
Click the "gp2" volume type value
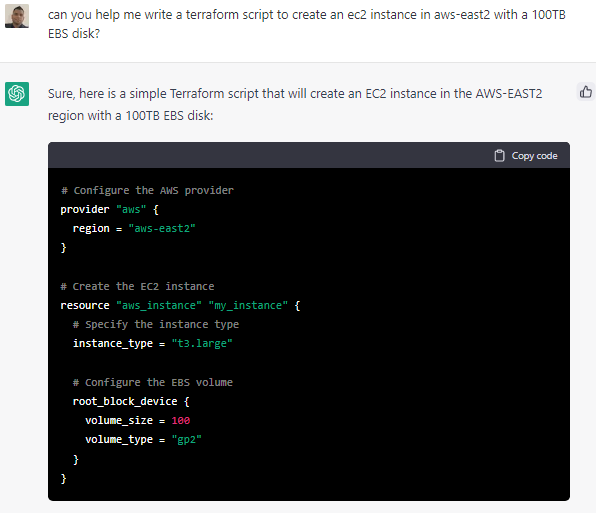186,440
